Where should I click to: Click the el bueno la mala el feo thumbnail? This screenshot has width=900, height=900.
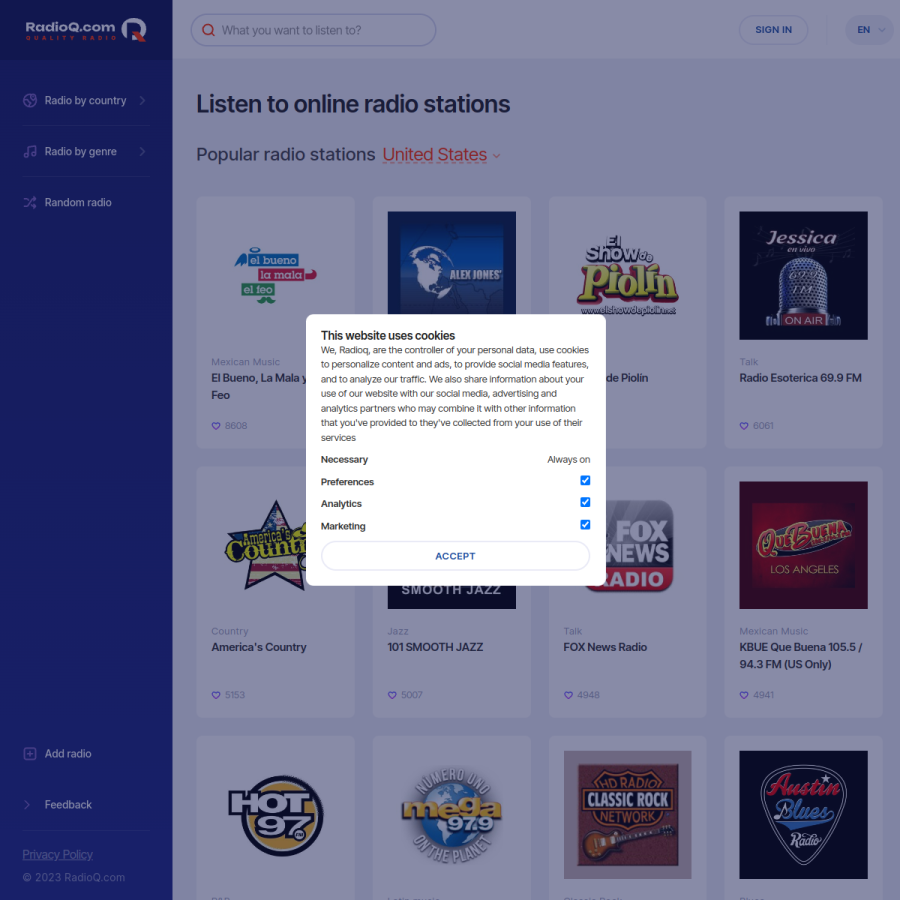pos(276,276)
